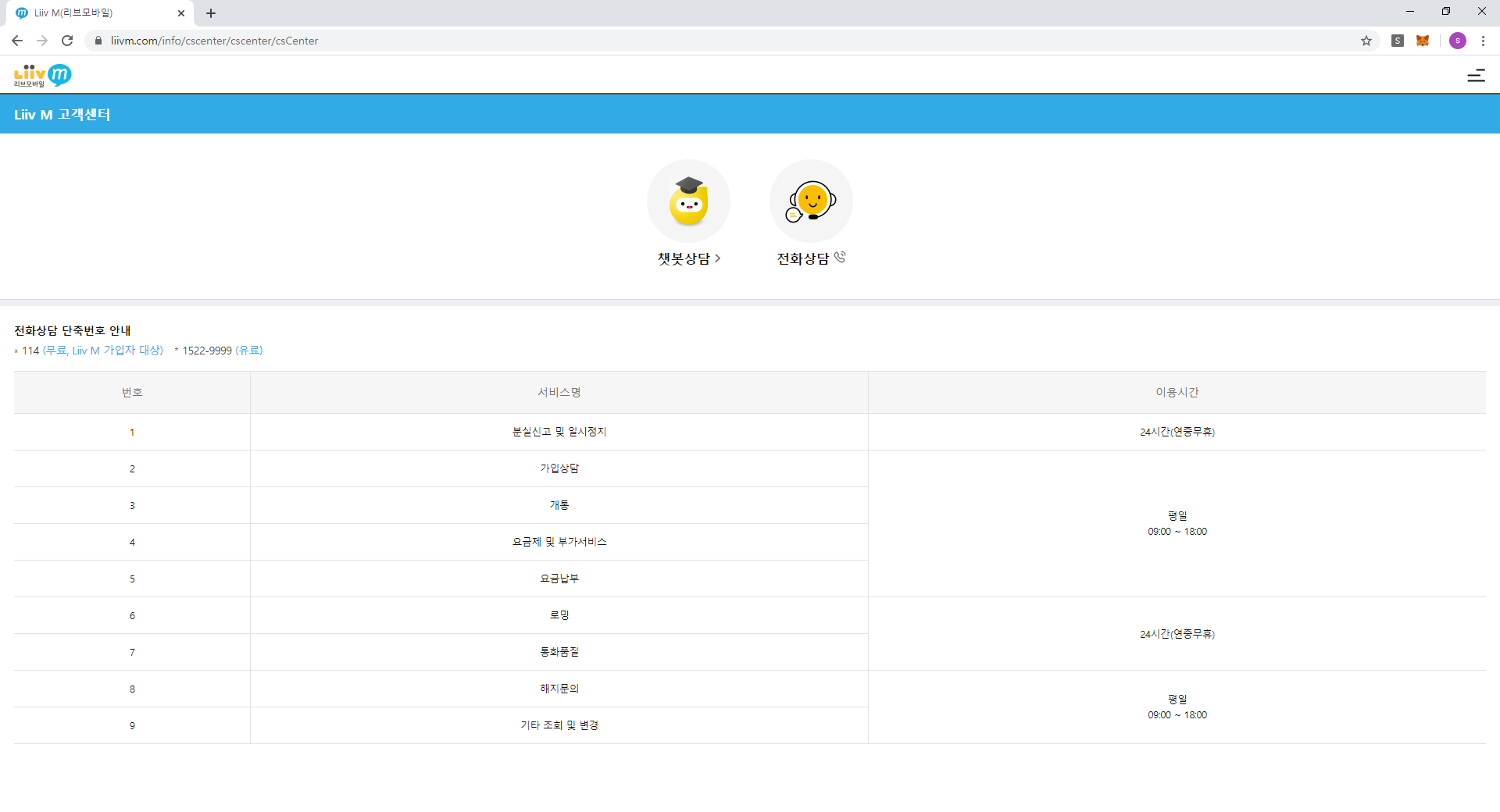Click the 통화품질 cell

[x=559, y=652]
